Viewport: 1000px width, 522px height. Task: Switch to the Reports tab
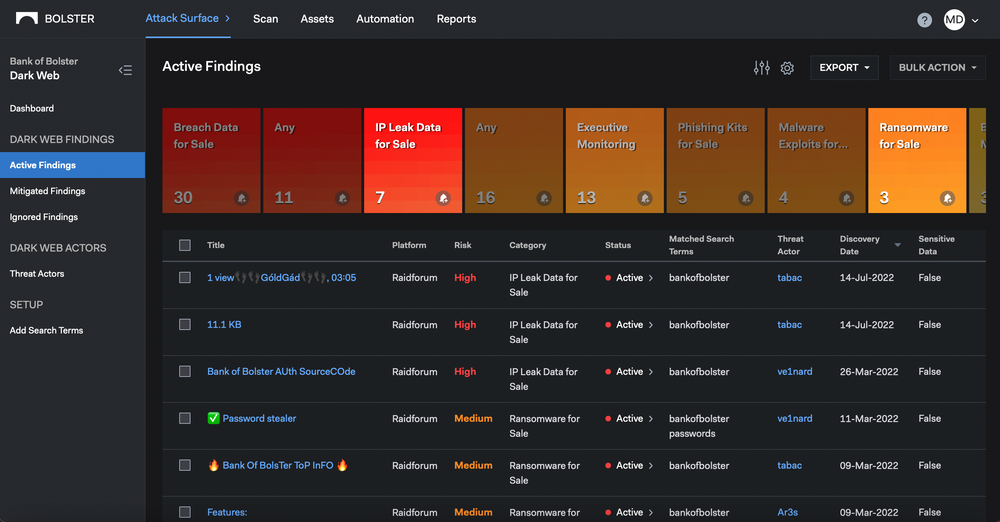(456, 19)
